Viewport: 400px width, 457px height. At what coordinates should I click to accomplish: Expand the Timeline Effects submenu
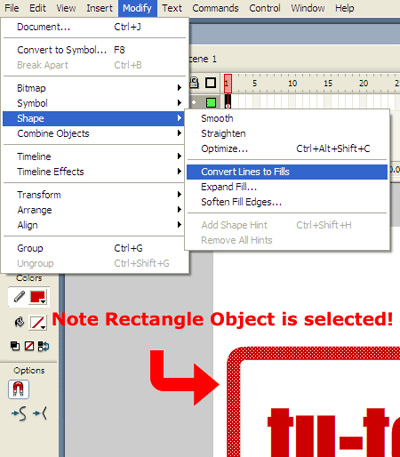94,172
